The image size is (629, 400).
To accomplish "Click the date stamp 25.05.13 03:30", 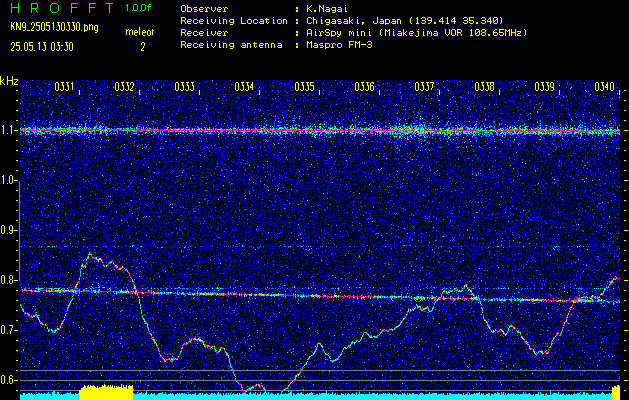I will [x=42, y=47].
